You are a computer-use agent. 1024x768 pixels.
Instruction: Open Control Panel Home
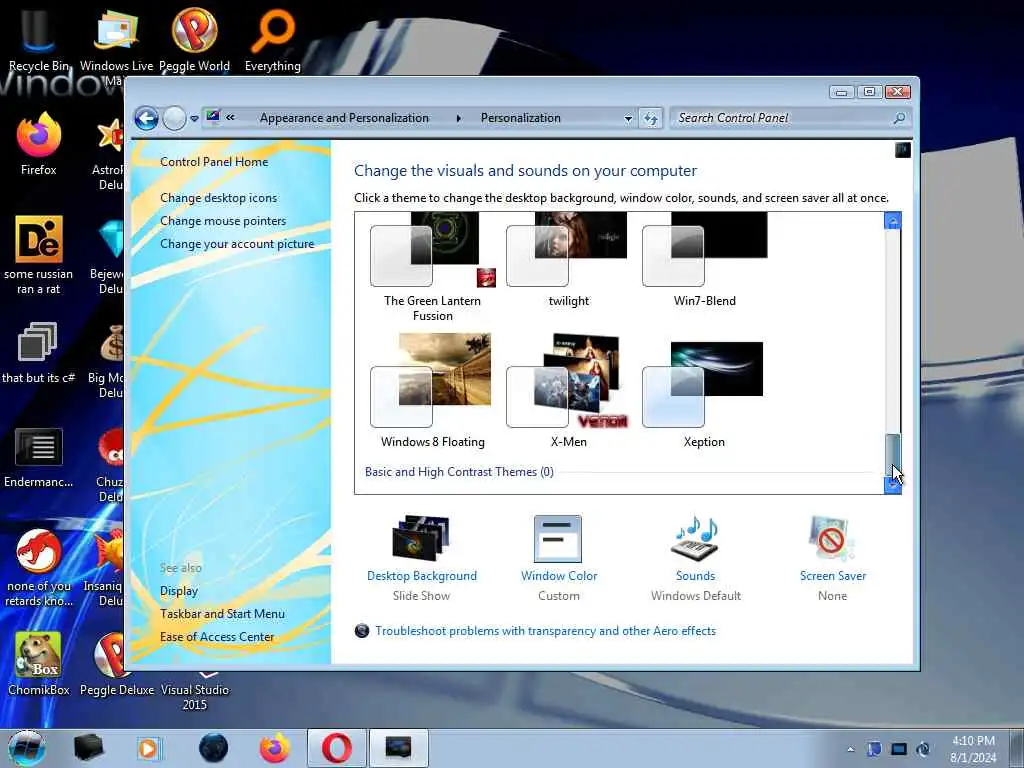[214, 162]
